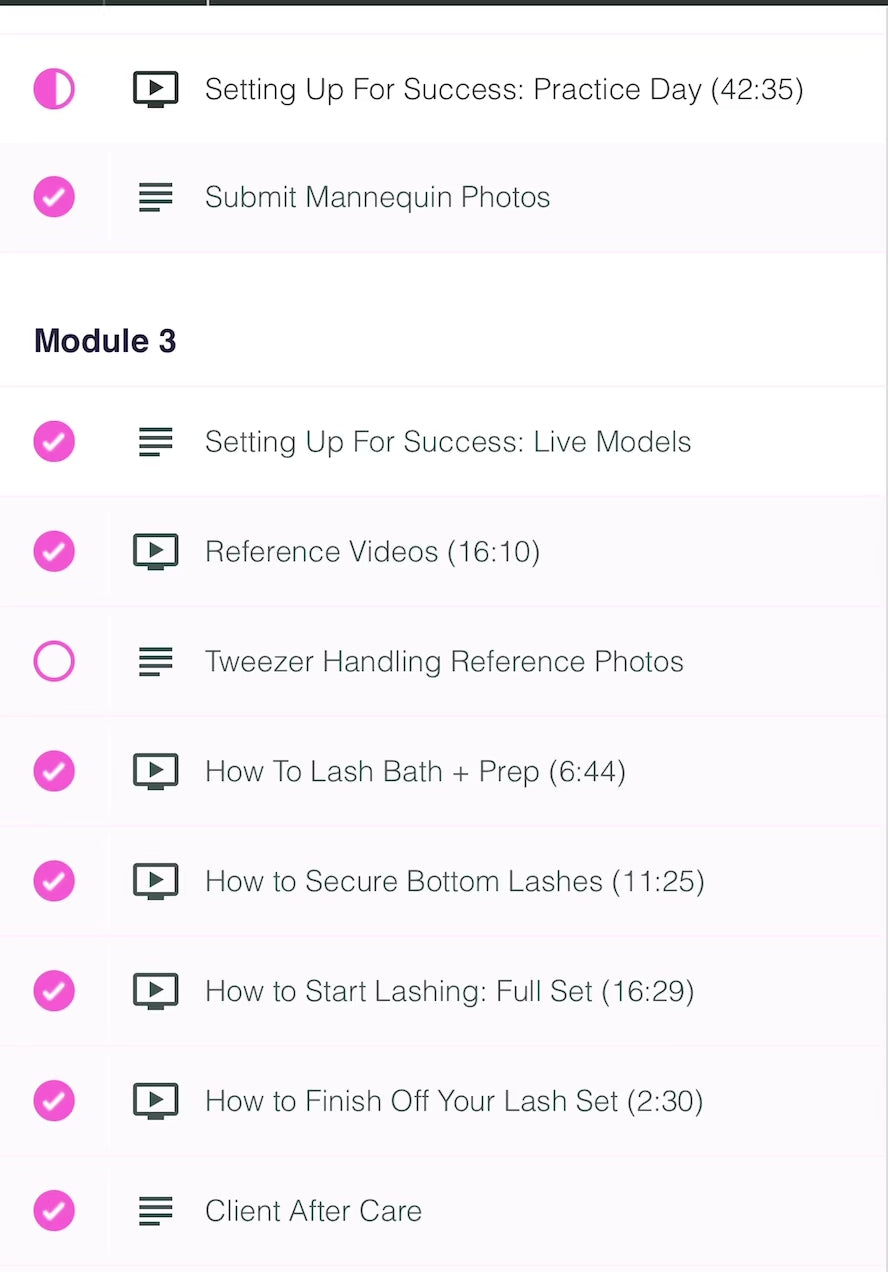Open Tweezer Handling Reference Photos lesson
The width and height of the screenshot is (888, 1272).
point(444,662)
